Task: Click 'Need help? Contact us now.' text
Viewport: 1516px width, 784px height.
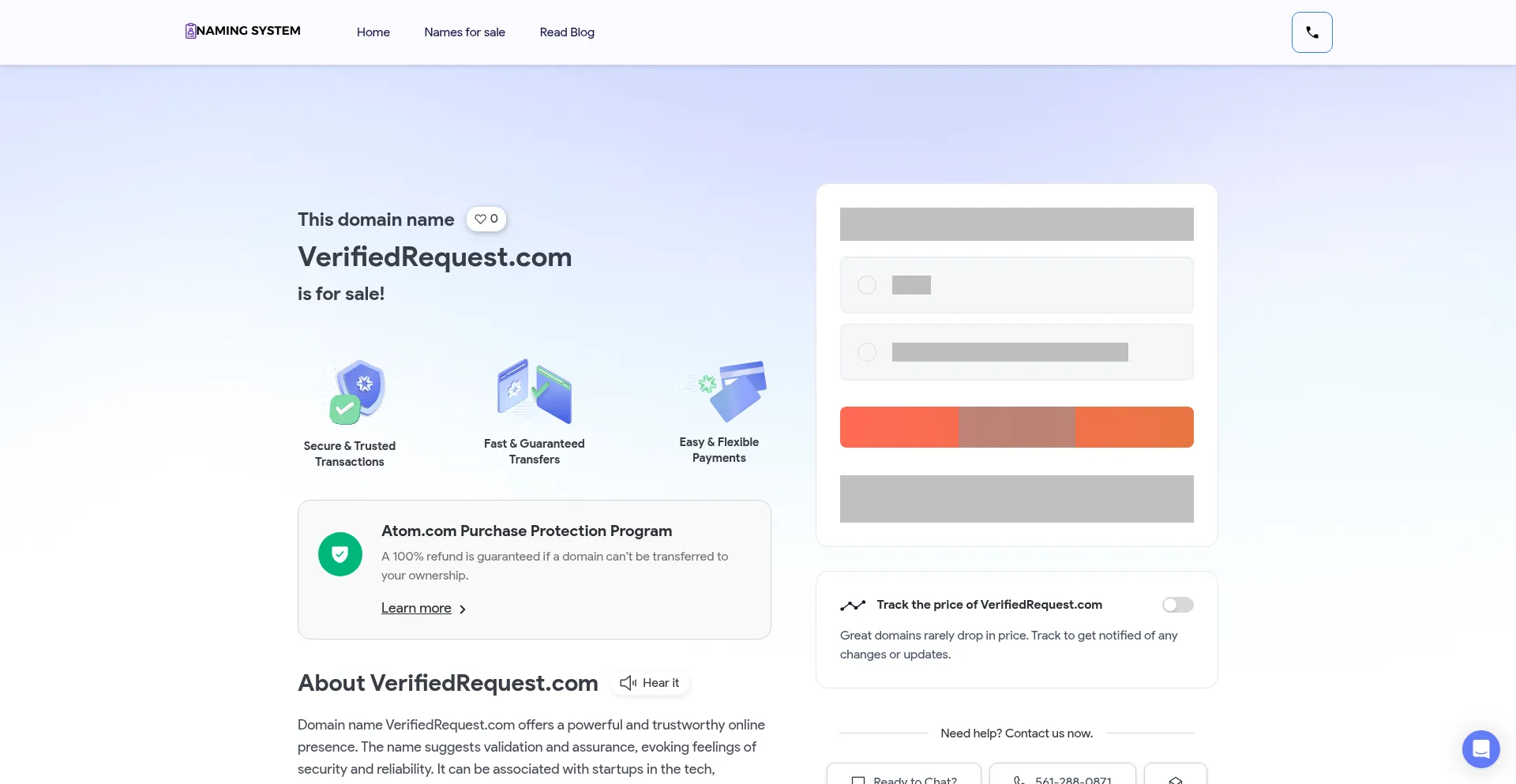Action: point(1017,733)
